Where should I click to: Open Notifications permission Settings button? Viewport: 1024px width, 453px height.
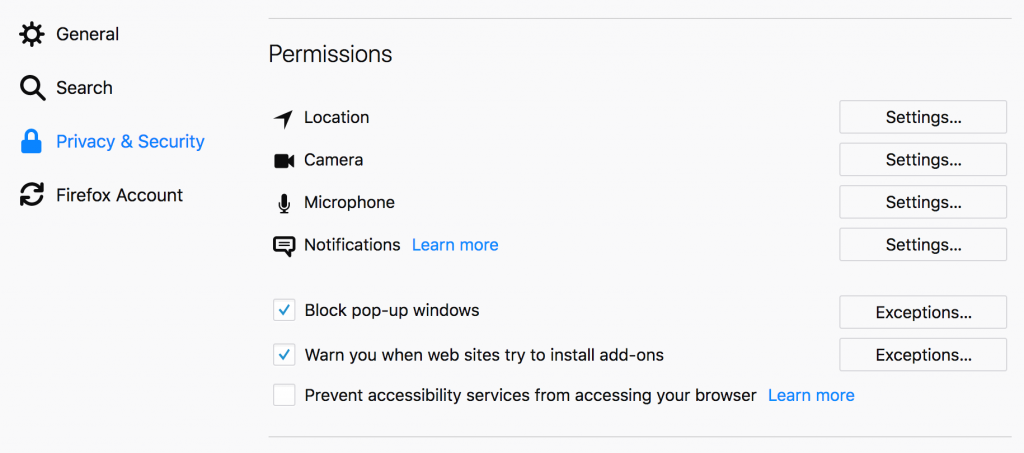pyautogui.click(x=922, y=245)
